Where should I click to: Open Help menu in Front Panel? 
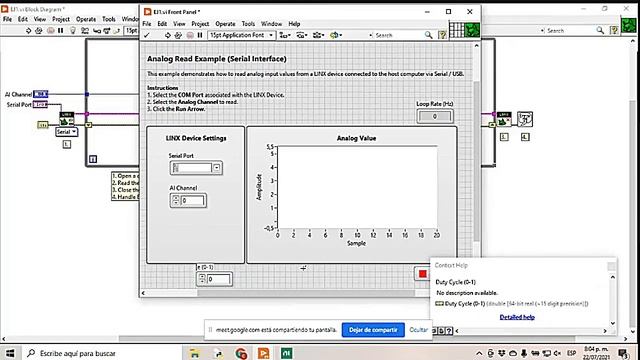294,24
